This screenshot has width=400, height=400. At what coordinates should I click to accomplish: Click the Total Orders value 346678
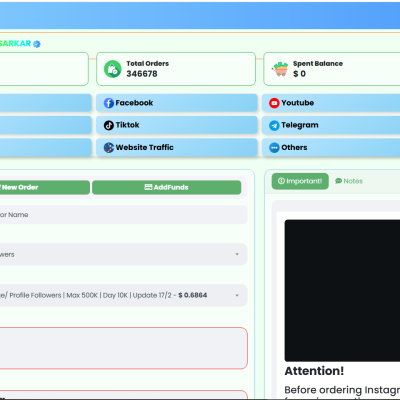pyautogui.click(x=142, y=74)
